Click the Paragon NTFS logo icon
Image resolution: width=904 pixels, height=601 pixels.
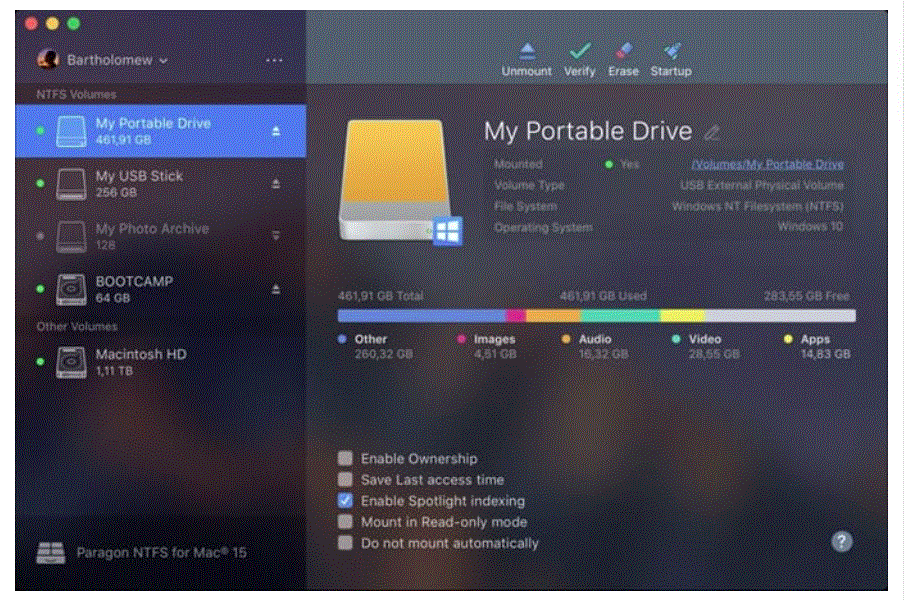coord(51,553)
